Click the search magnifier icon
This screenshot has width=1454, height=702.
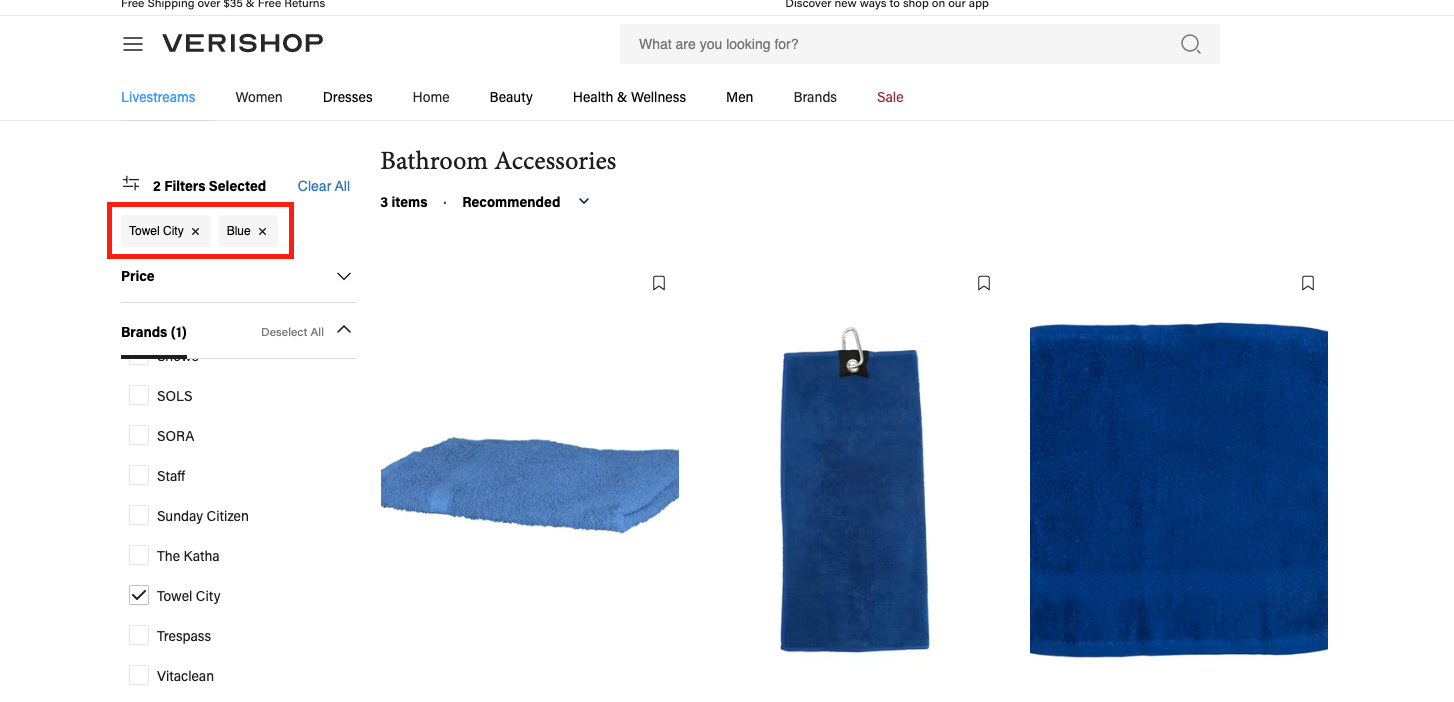1190,44
